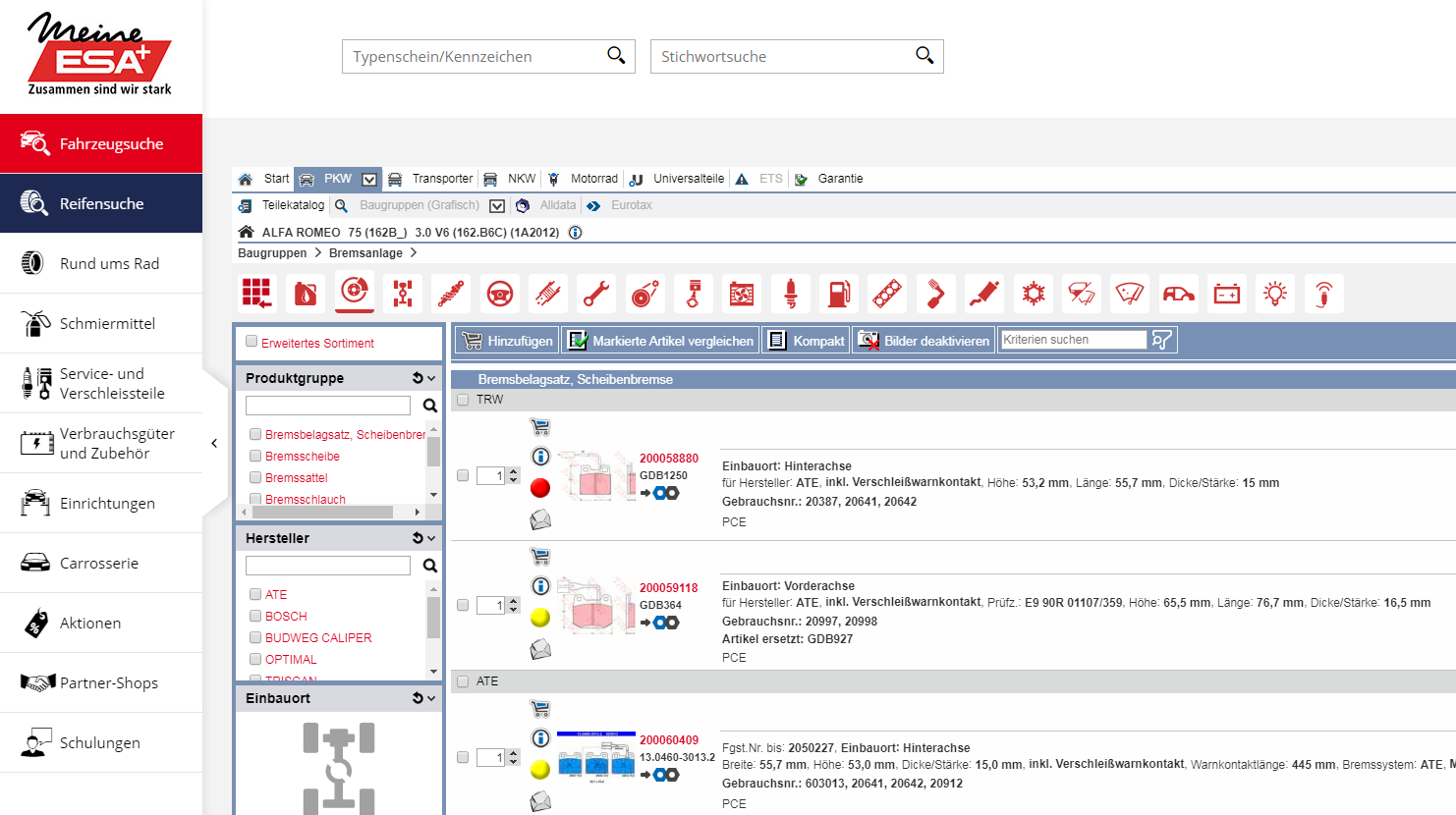The height and width of the screenshot is (815, 1456).
Task: Open the Garantie tab
Action: pyautogui.click(x=829, y=179)
